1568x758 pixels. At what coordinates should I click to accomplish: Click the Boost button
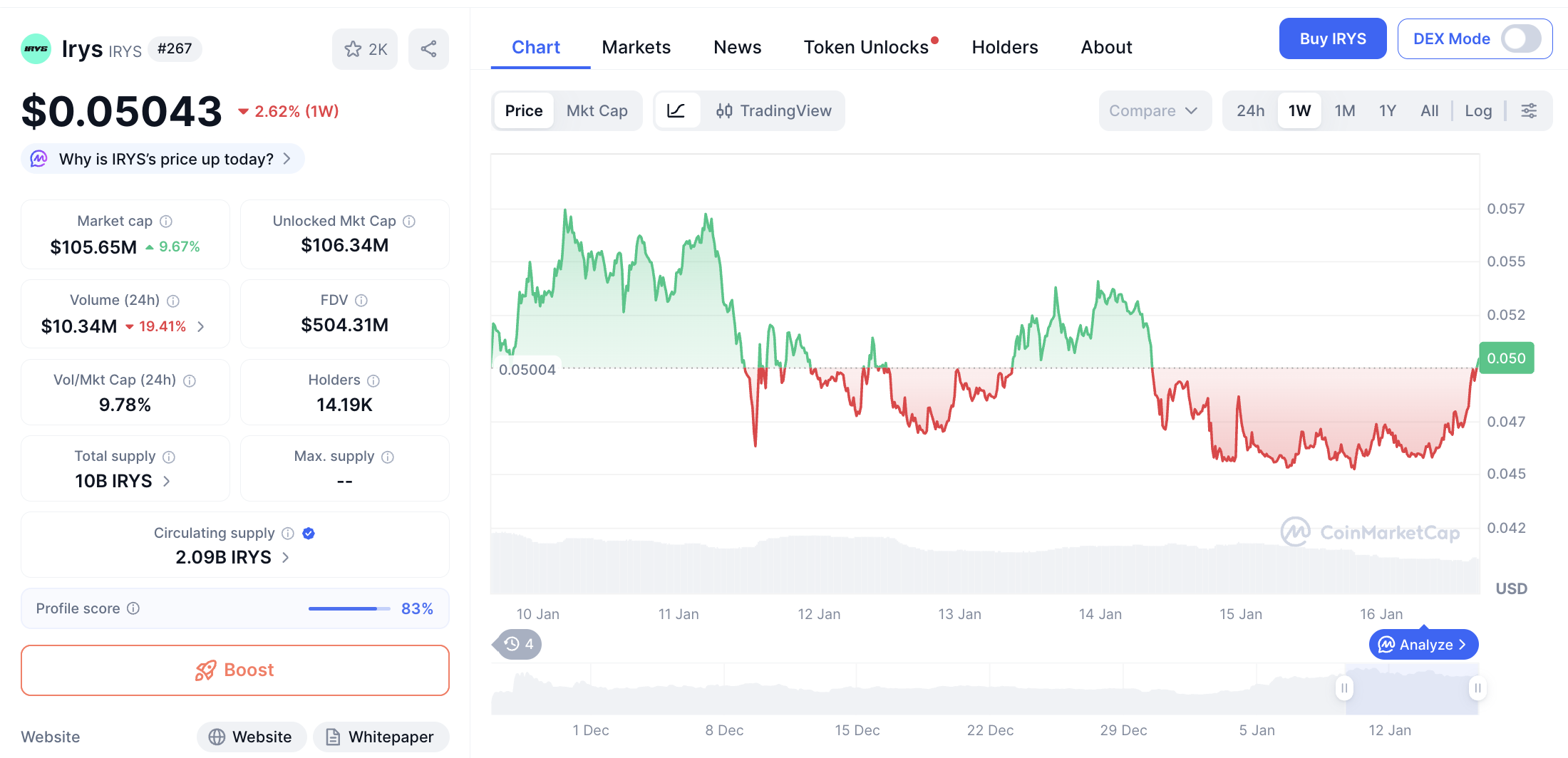(235, 670)
